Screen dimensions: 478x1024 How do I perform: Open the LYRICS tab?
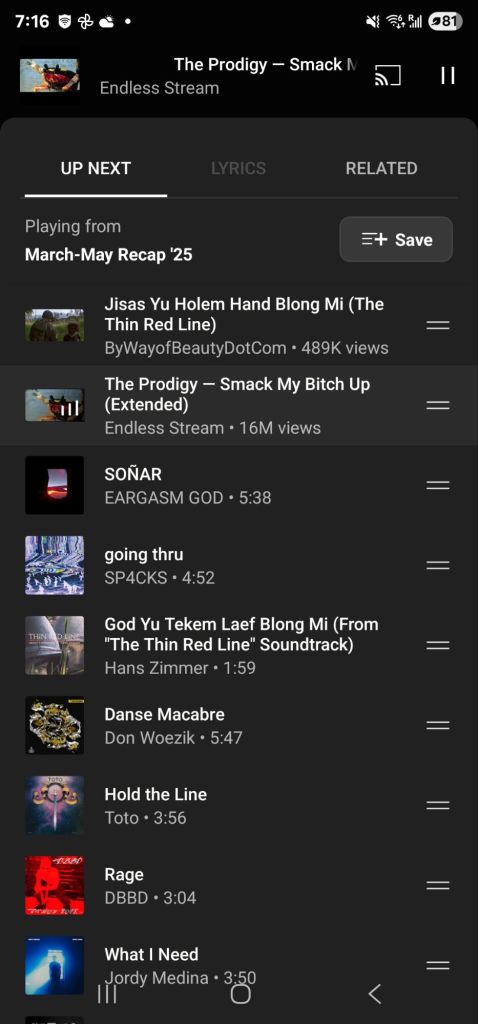pos(238,168)
